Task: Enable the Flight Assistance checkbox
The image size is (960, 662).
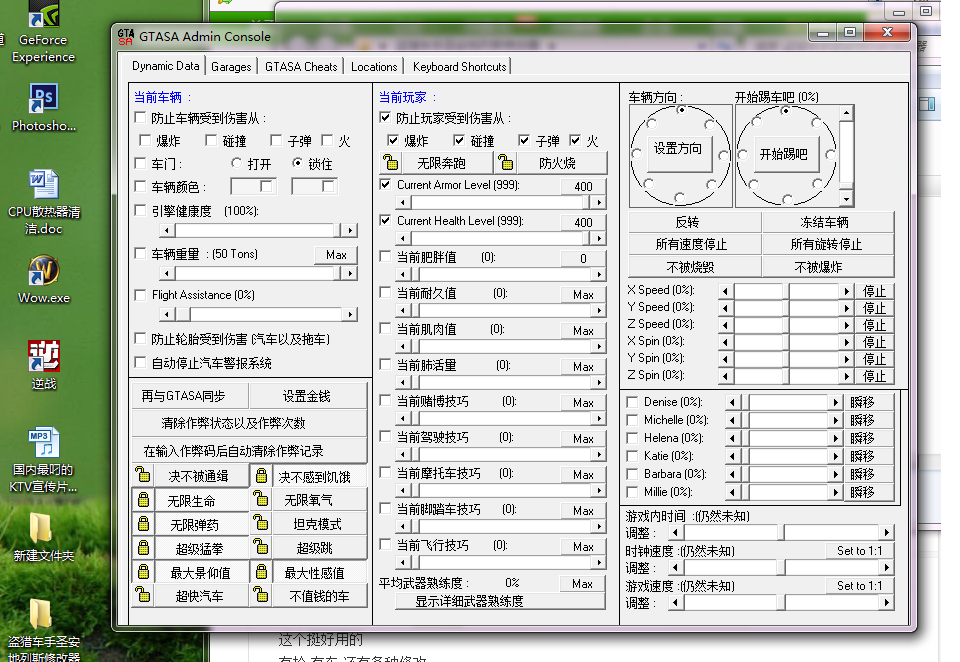Action: pos(140,295)
